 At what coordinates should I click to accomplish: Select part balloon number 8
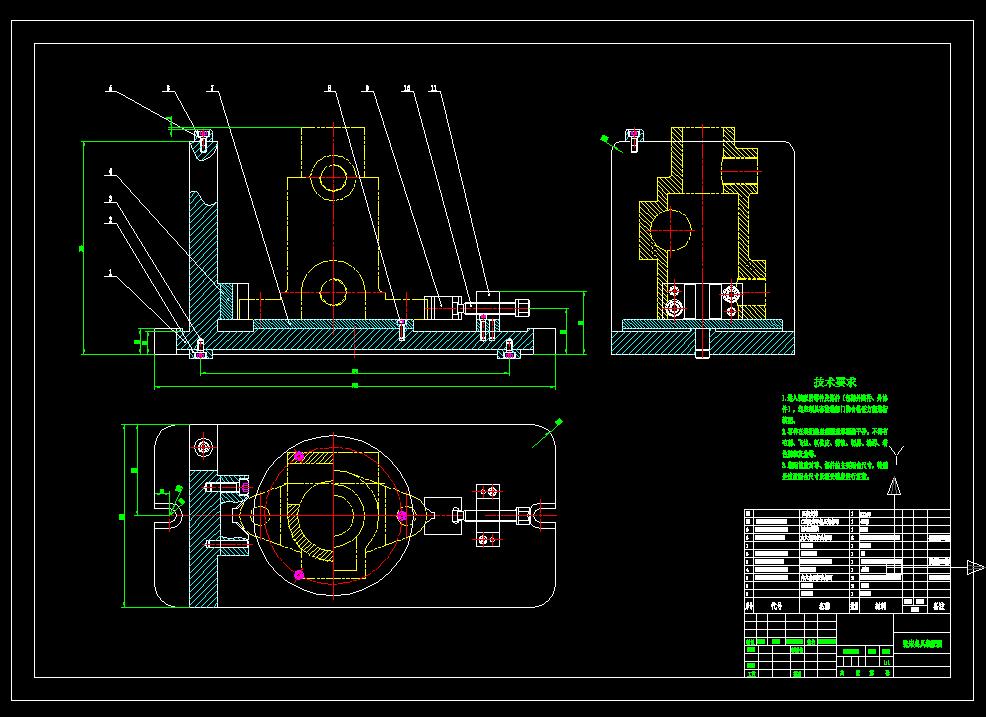(x=329, y=89)
